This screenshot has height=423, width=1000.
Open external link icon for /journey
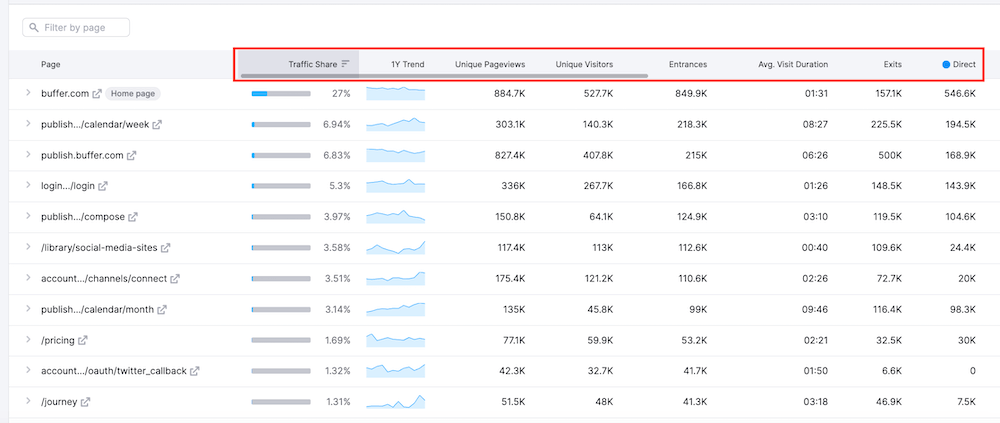(x=86, y=402)
